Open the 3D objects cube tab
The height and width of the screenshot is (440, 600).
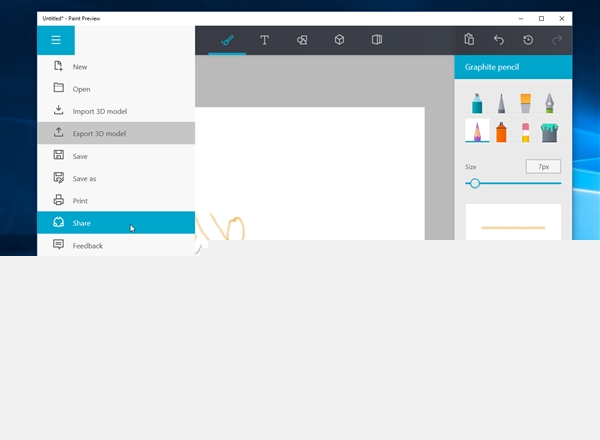click(x=339, y=40)
